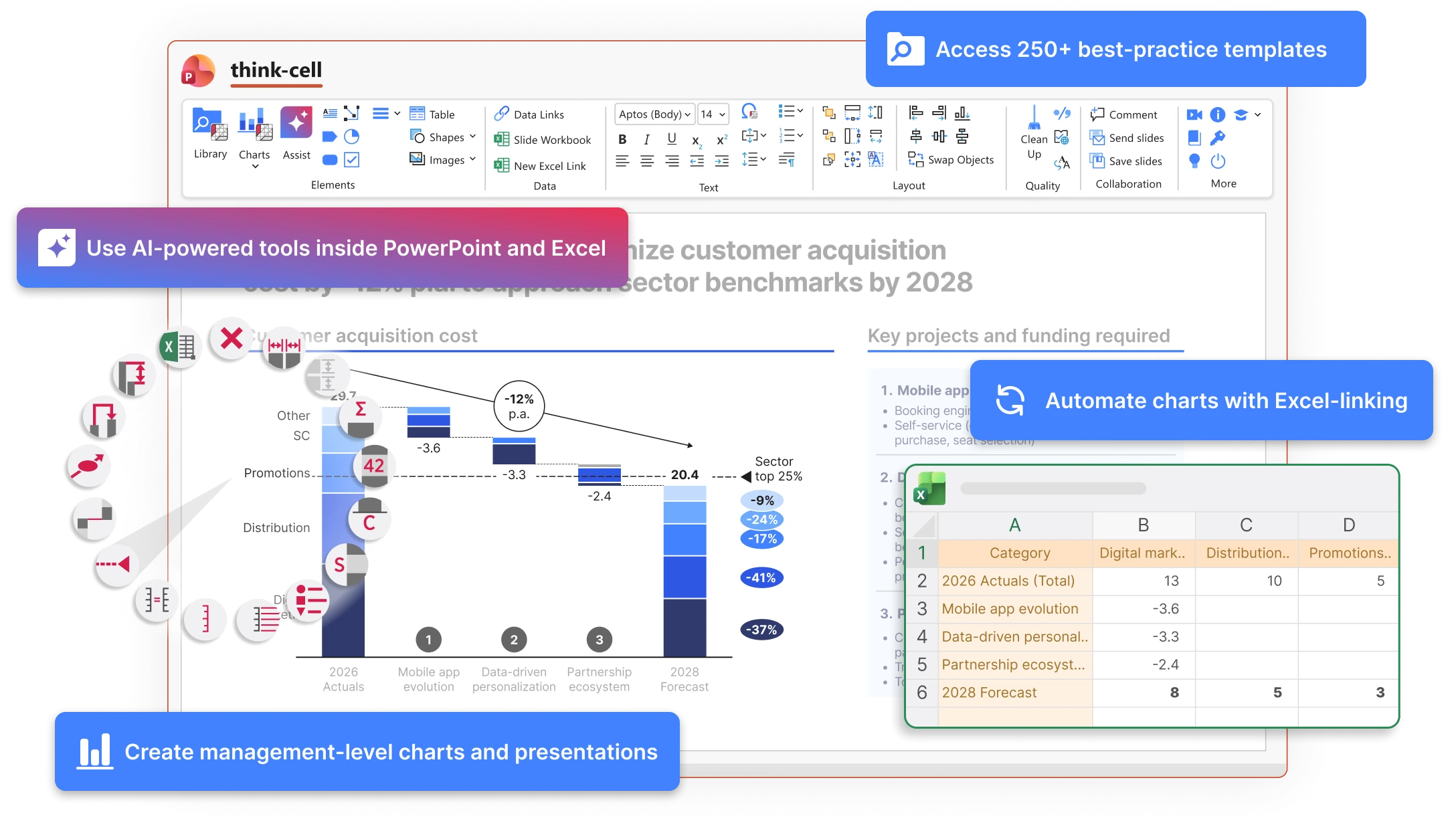This screenshot has height=819, width=1456.
Task: Click Save slides
Action: [x=1126, y=161]
